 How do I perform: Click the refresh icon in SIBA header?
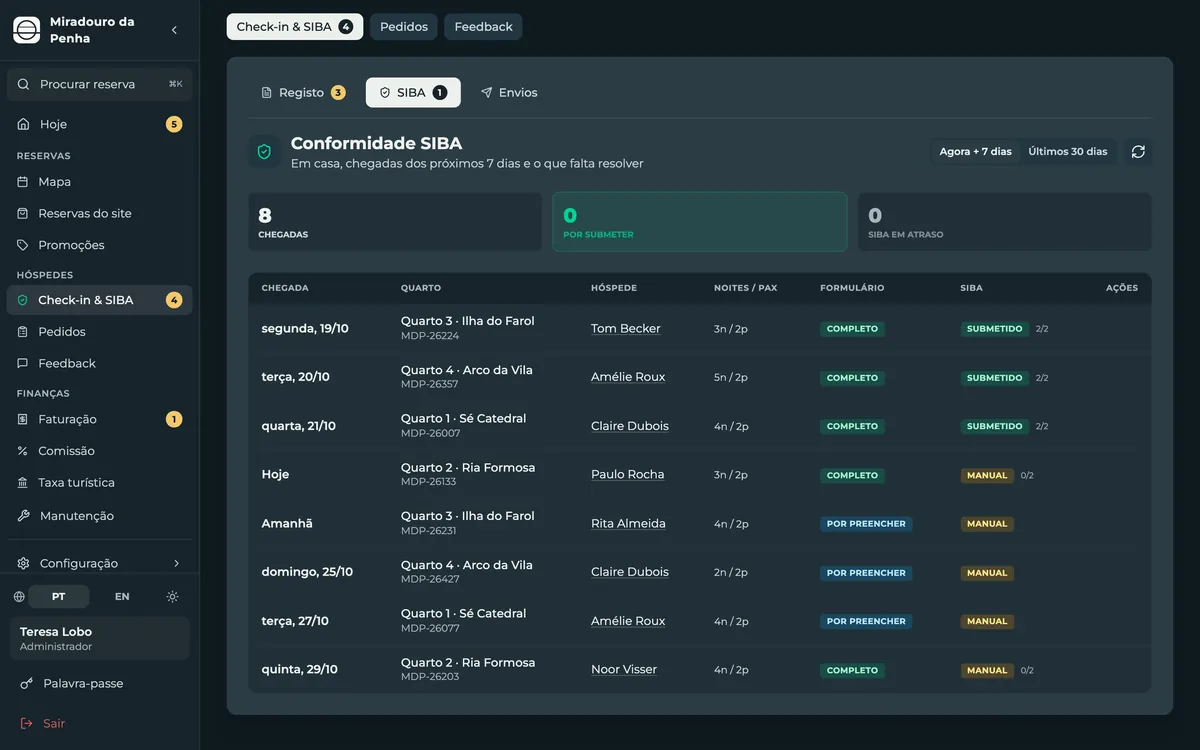pos(1138,152)
